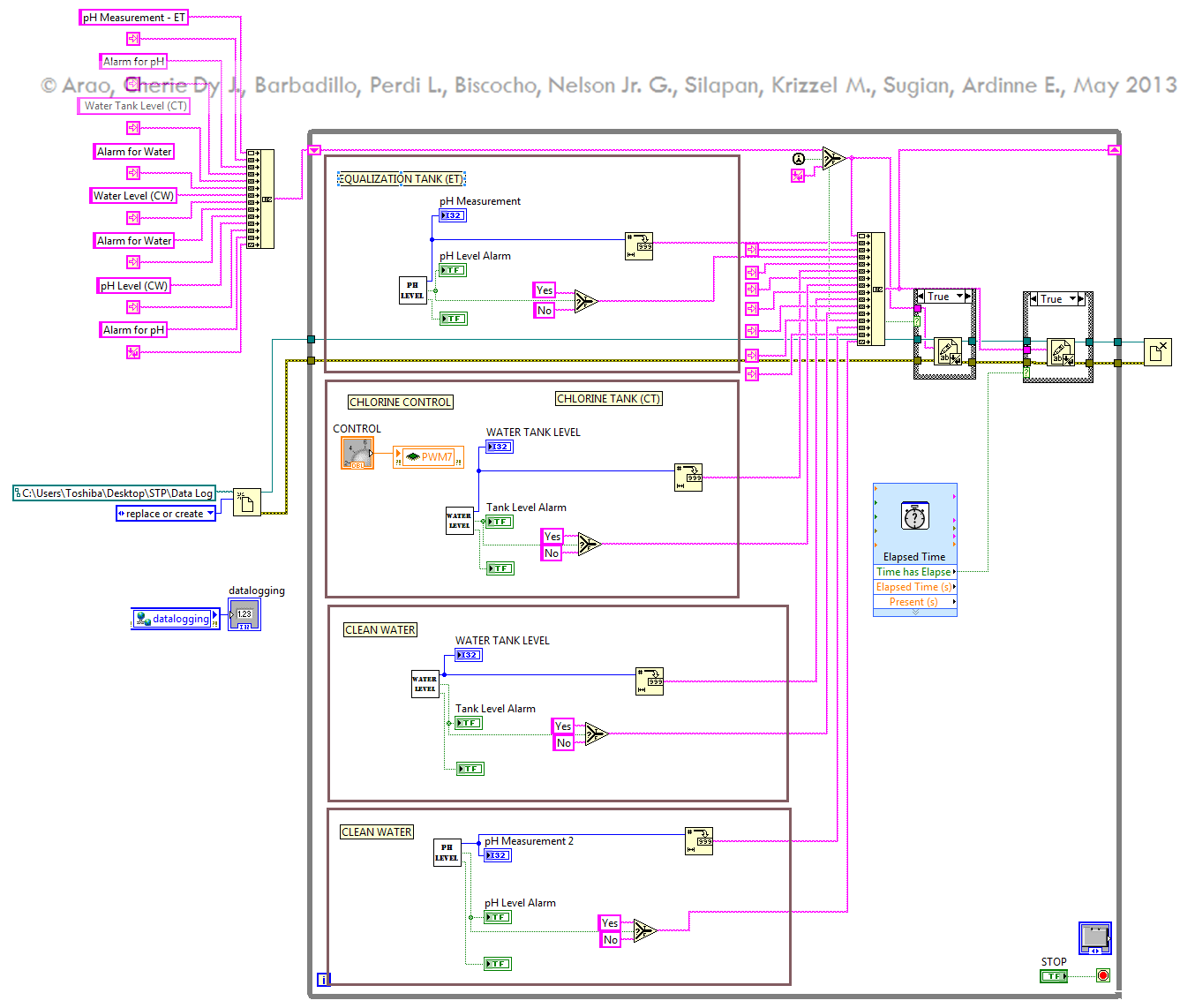Click the Elapsed Time (s) output terminal
1195x1008 pixels.
915,587
